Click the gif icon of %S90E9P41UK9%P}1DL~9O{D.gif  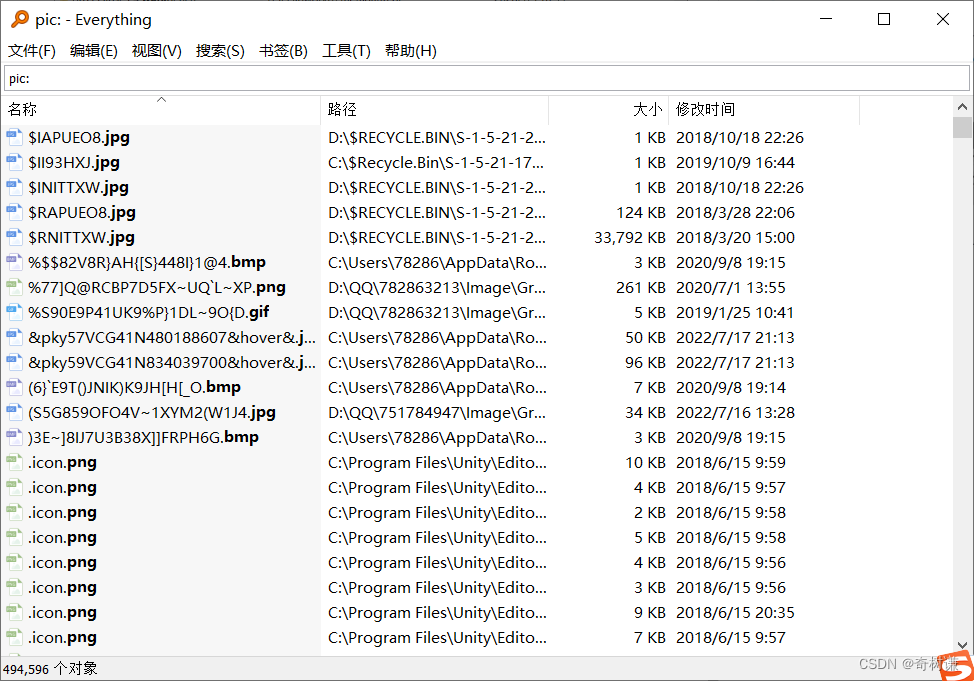click(14, 312)
